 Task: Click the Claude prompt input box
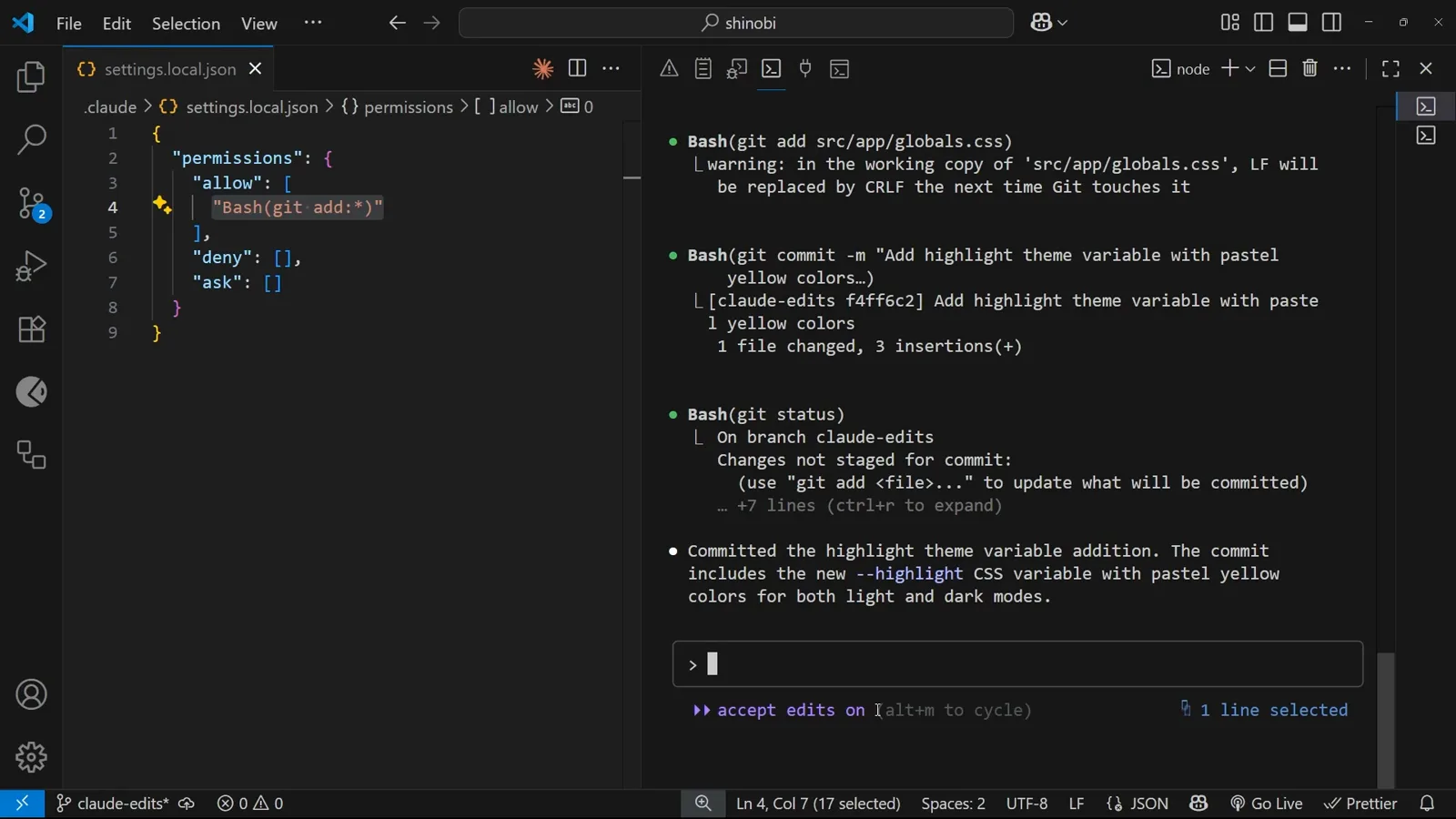click(1017, 664)
